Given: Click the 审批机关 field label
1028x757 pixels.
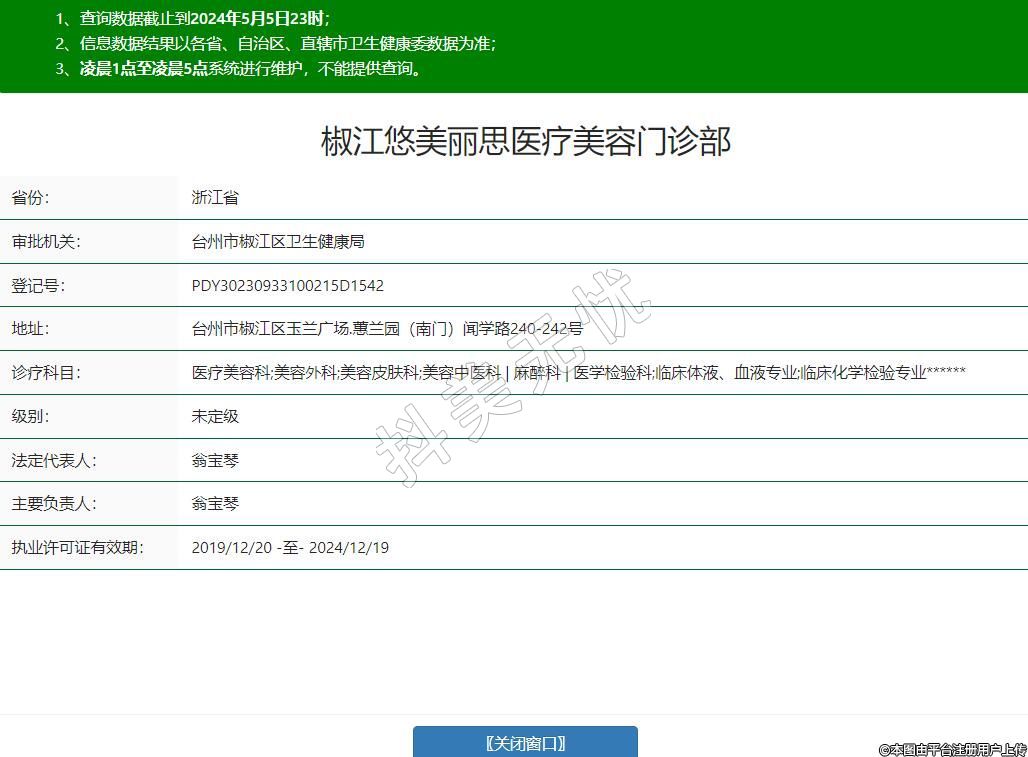Looking at the screenshot, I should coord(45,242).
